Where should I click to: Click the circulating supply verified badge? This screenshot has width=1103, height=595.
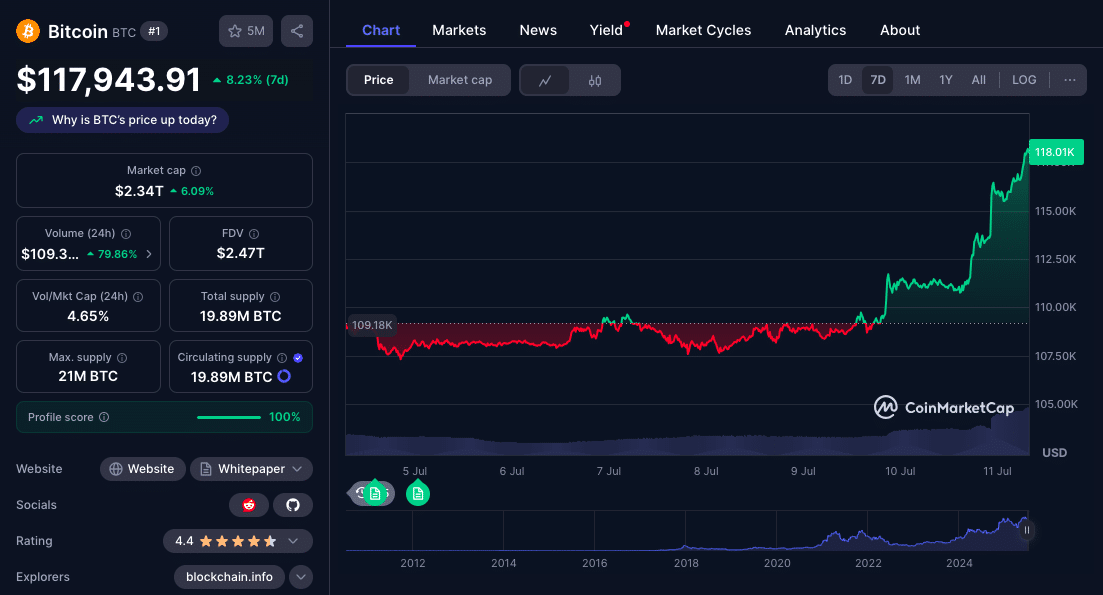(298, 357)
